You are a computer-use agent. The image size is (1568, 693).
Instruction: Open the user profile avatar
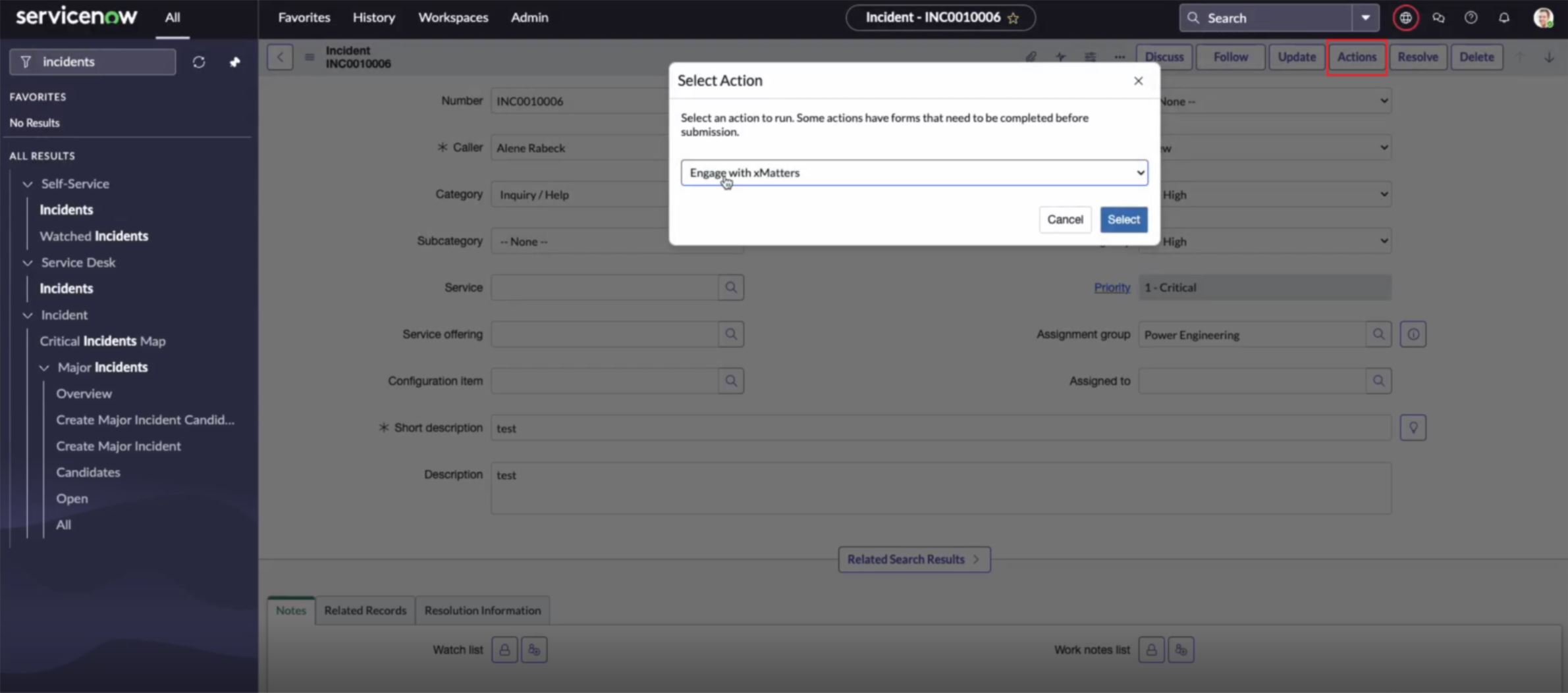coord(1543,18)
